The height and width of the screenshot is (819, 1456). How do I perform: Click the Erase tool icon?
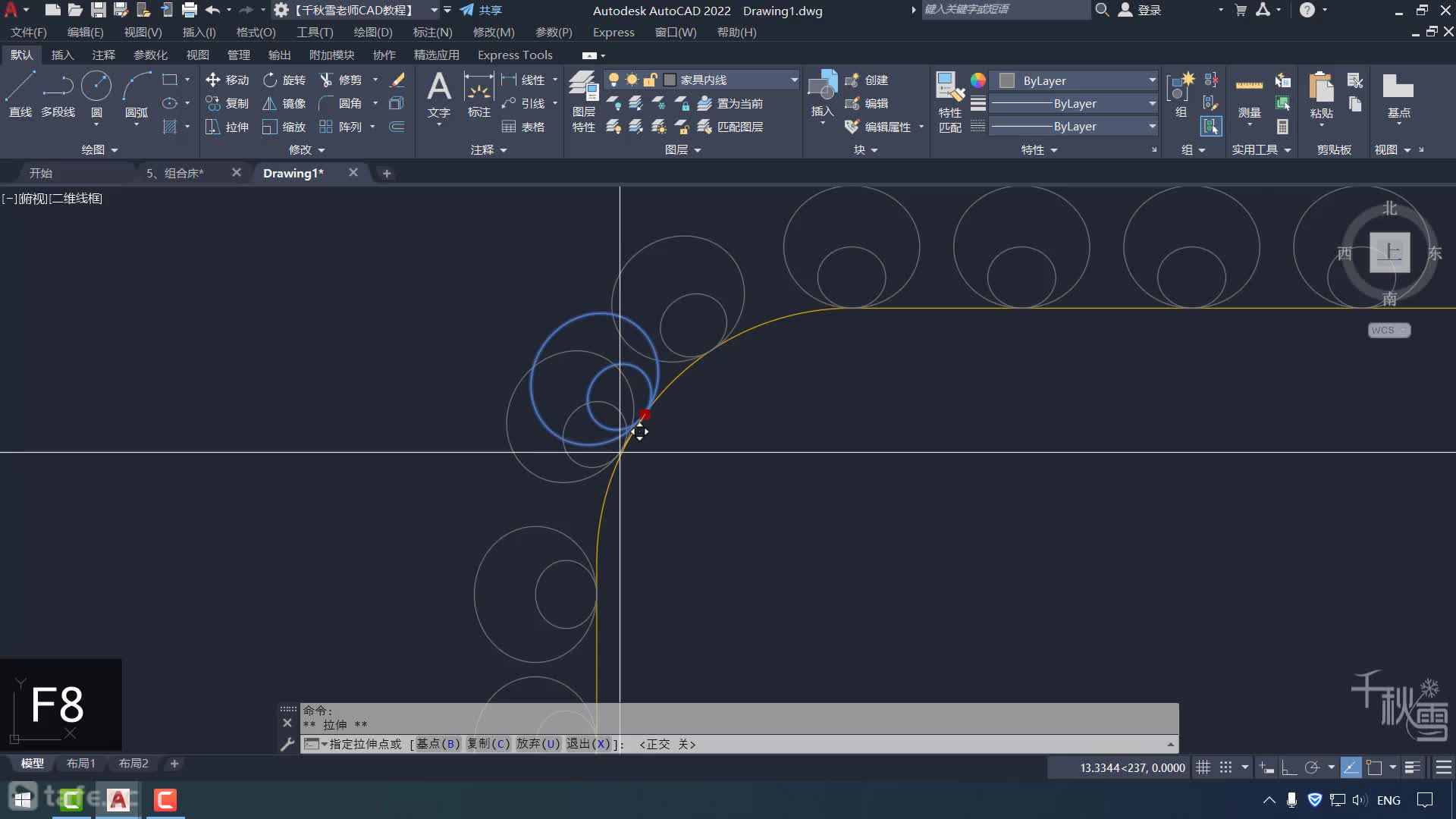tap(397, 80)
